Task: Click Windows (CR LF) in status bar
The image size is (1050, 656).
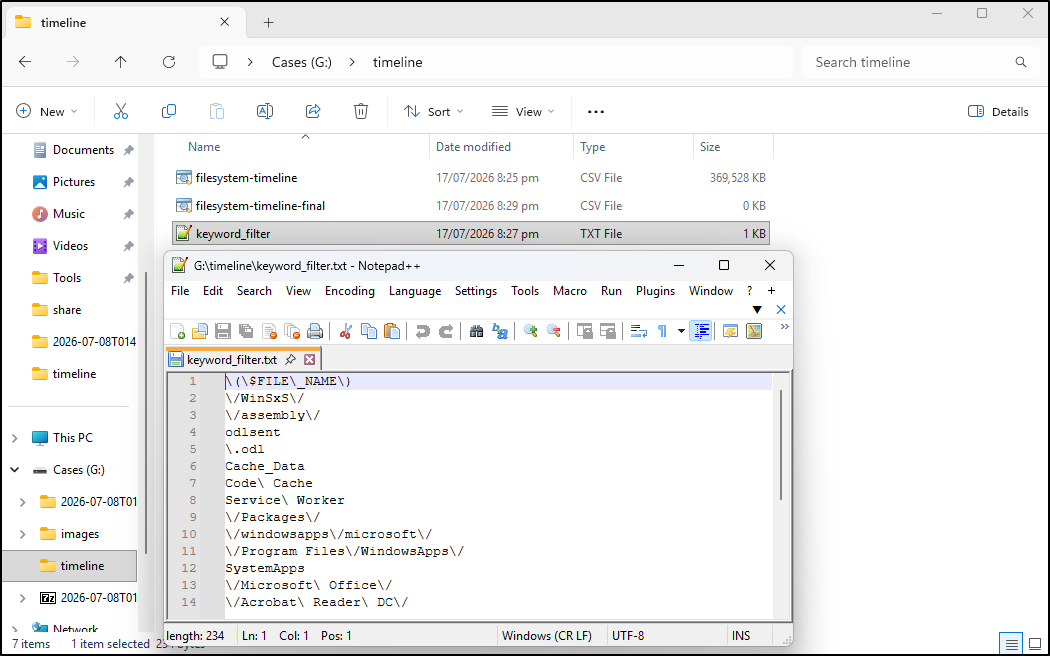Action: click(547, 635)
